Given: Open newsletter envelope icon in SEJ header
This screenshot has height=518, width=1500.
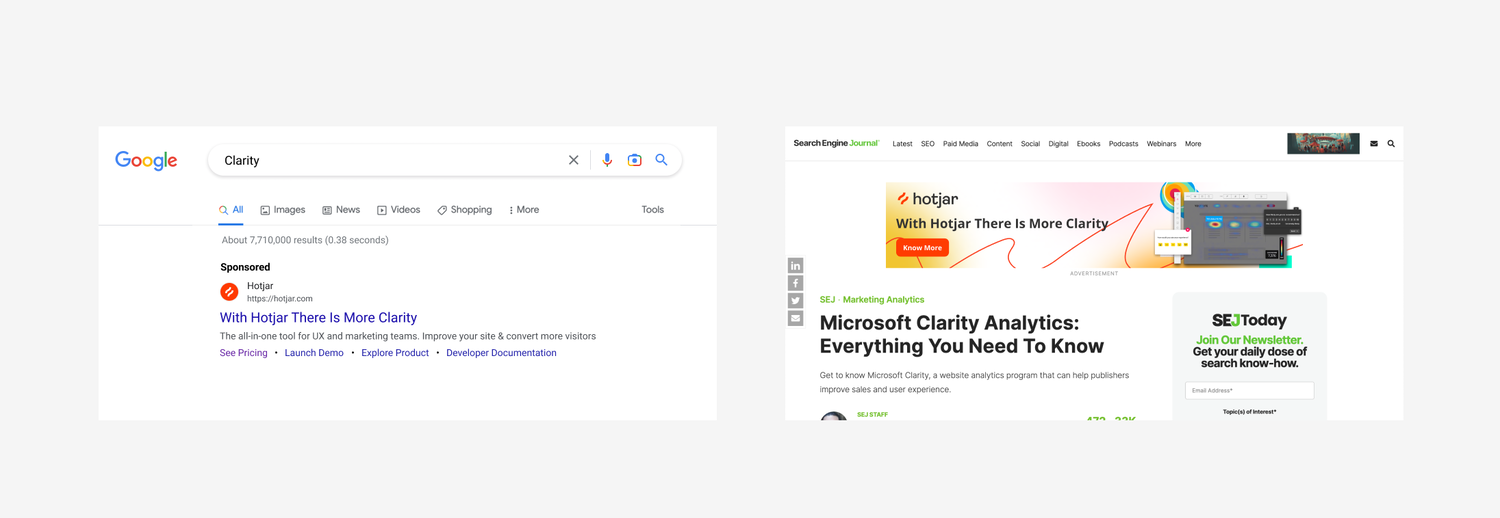Looking at the screenshot, I should point(1374,144).
